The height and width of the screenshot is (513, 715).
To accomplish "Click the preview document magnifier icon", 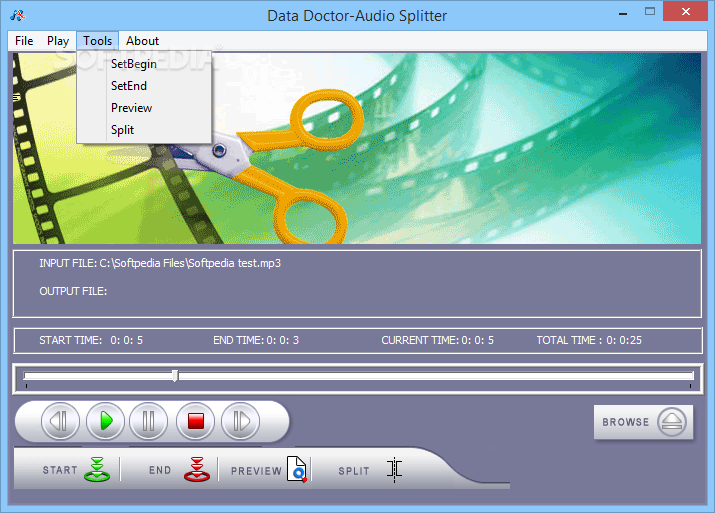I will tap(297, 469).
